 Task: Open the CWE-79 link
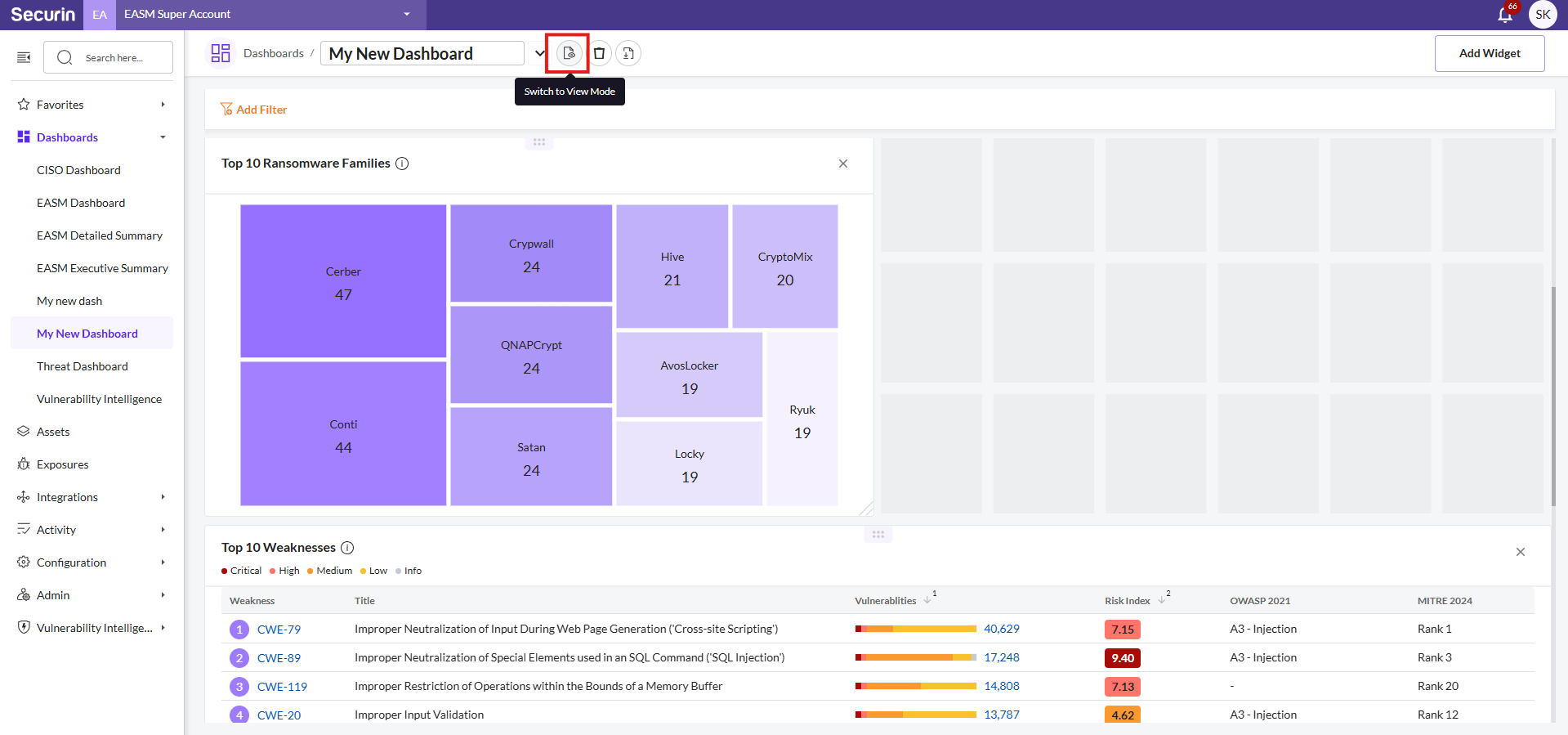coord(279,630)
